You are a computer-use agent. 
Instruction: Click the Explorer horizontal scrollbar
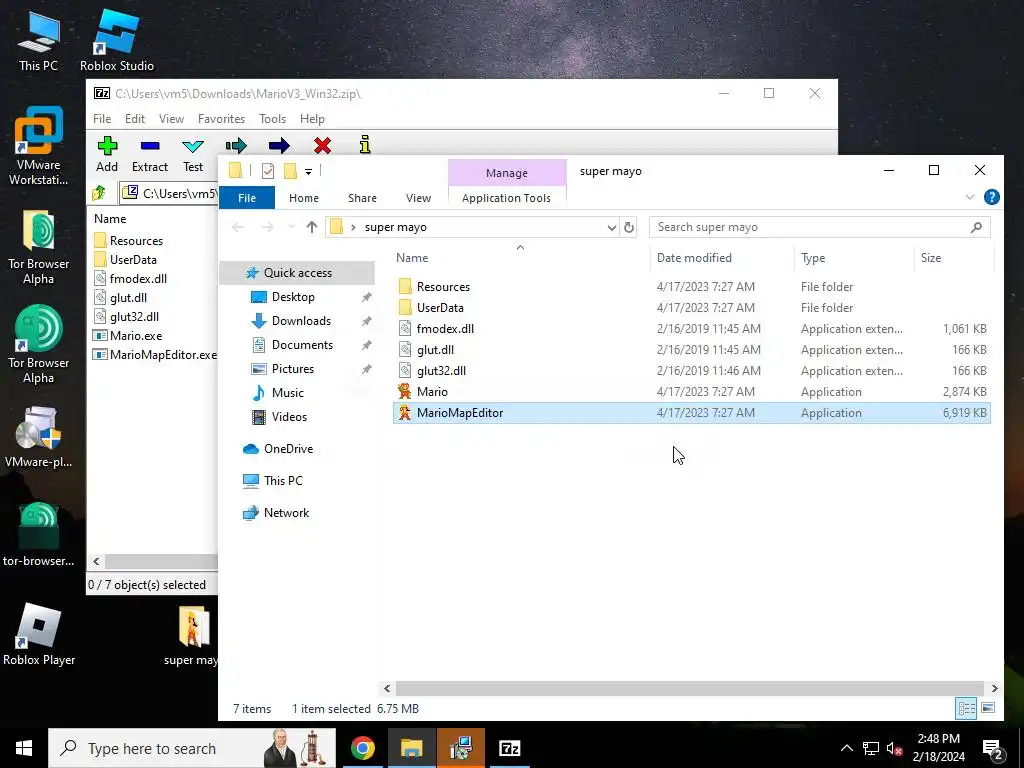tap(690, 688)
